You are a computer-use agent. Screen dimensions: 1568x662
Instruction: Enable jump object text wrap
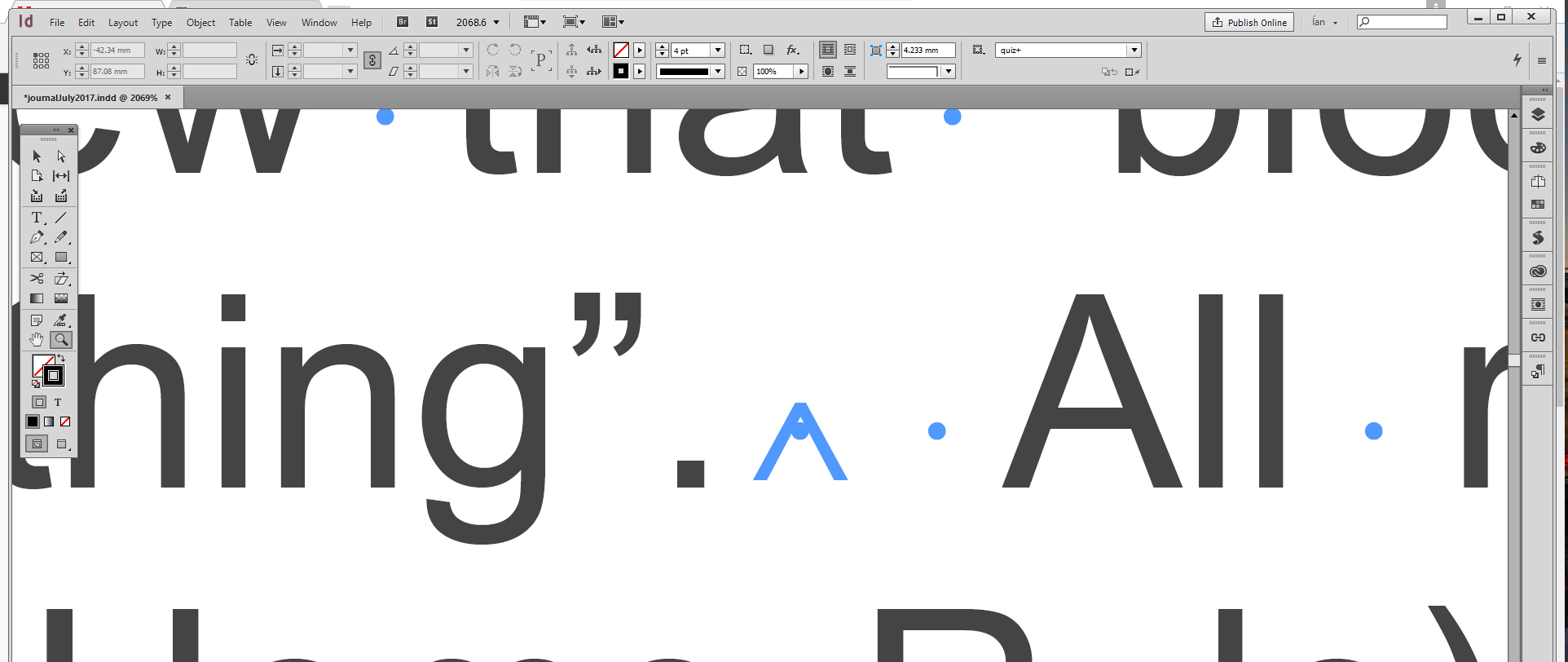coord(850,72)
